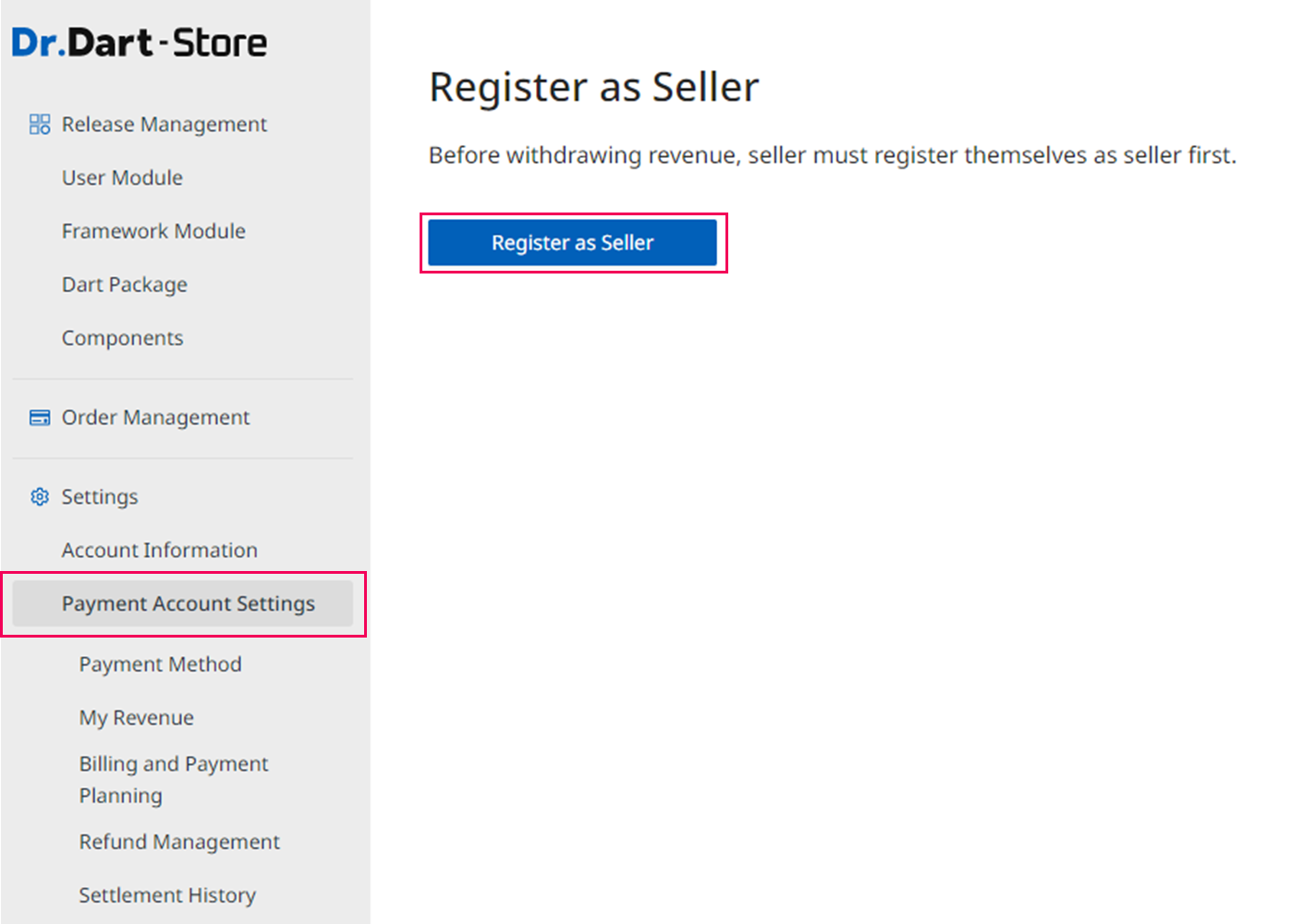Image resolution: width=1316 pixels, height=924 pixels.
Task: Select Payment Account Settings
Action: point(188,604)
